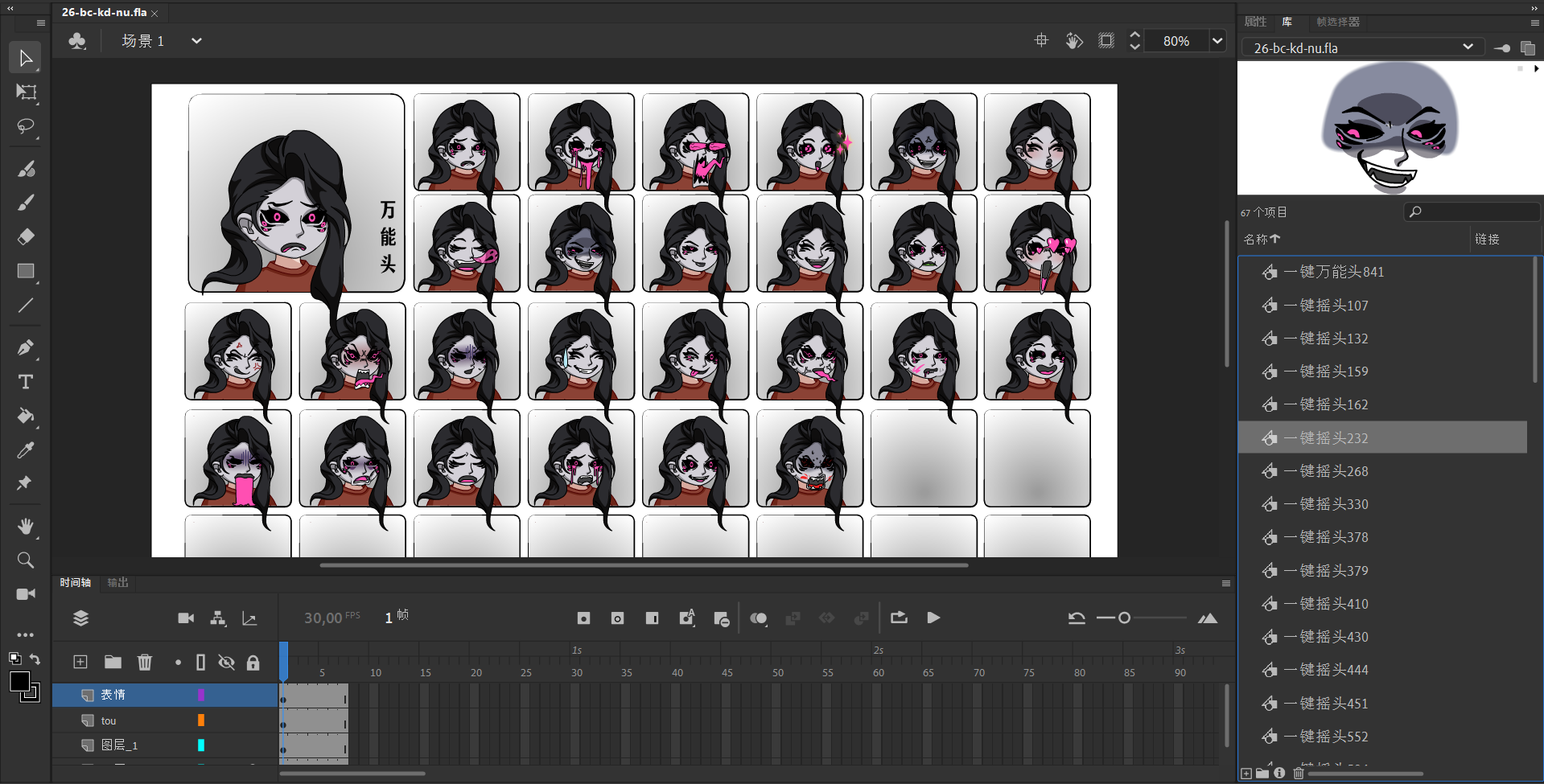
Task: Select the Text tool
Action: [x=26, y=382]
